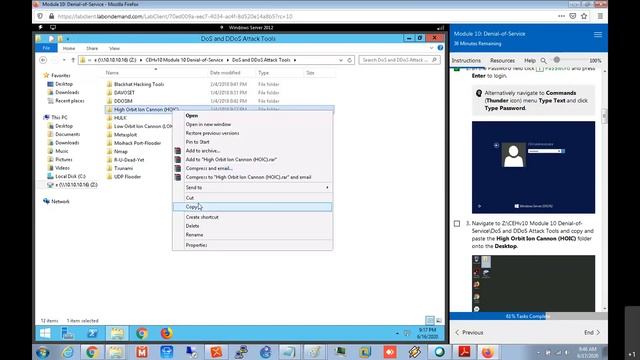Click the Search DoS and DDoS Attack field
The width and height of the screenshot is (640, 360).
399,60
